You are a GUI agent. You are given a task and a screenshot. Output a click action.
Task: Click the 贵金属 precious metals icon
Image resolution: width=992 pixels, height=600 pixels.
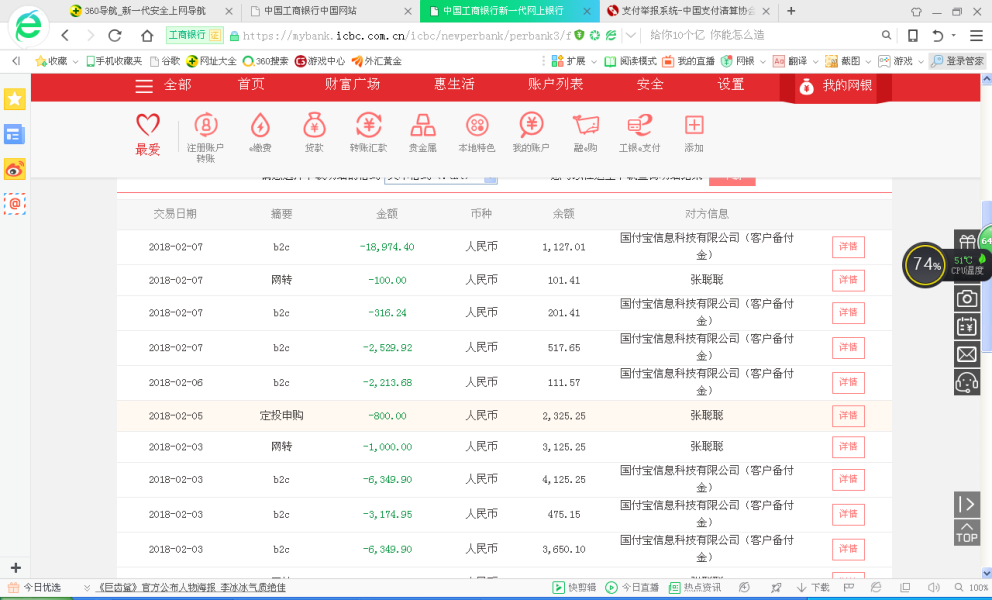point(422,126)
